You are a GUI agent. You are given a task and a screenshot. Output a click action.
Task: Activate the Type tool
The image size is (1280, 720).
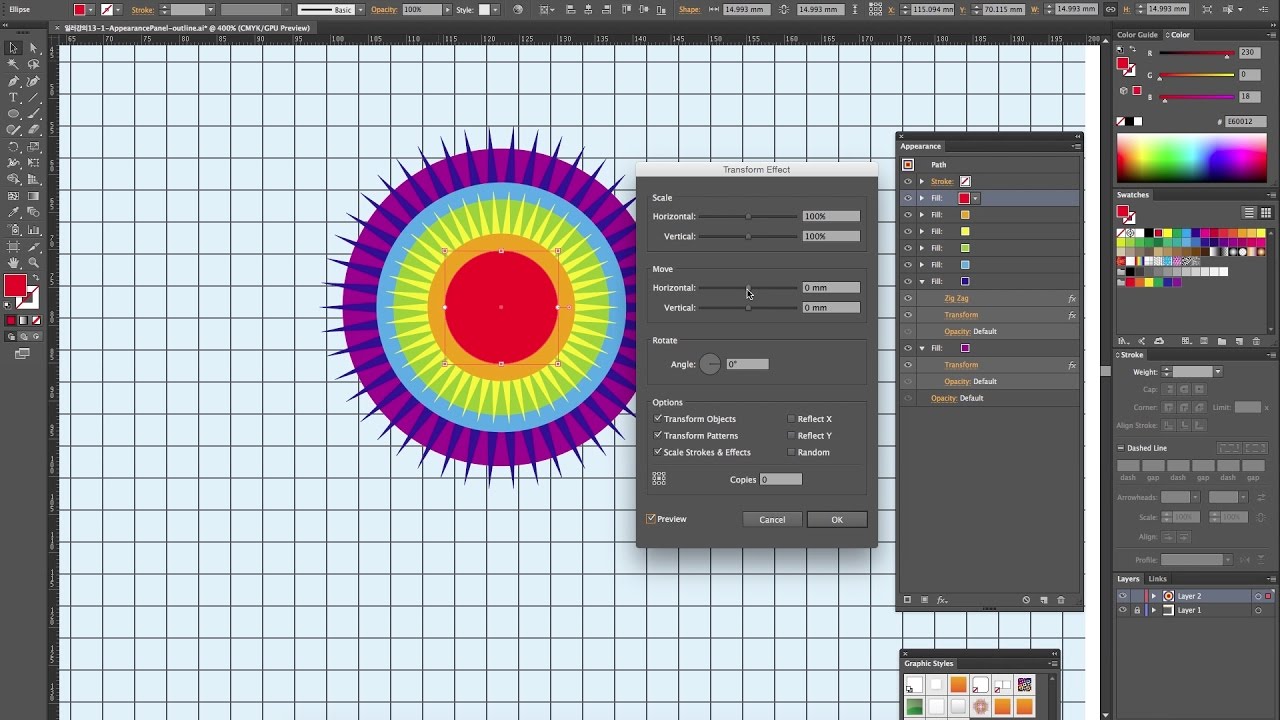click(14, 97)
